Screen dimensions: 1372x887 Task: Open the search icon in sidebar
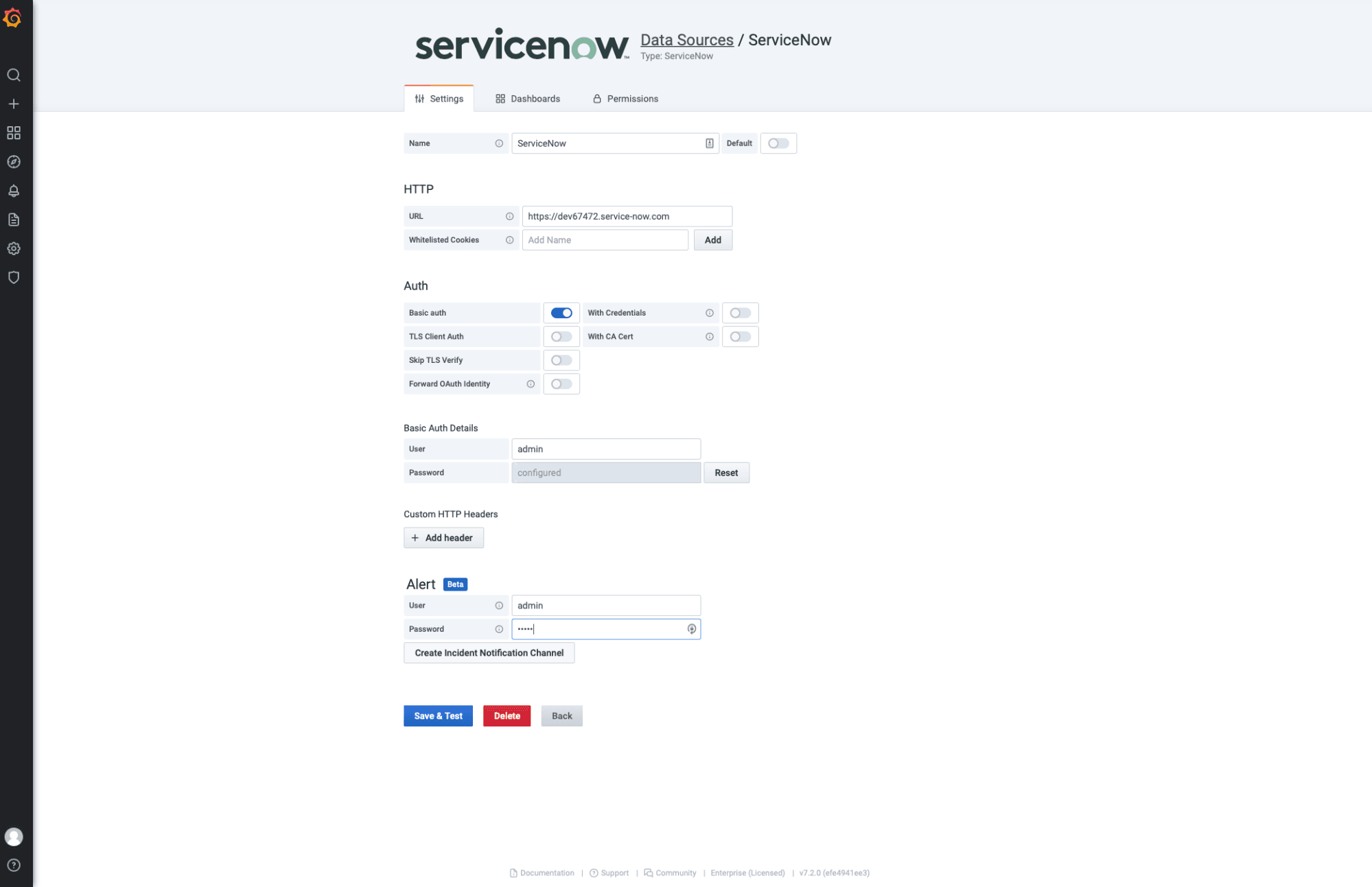(14, 75)
